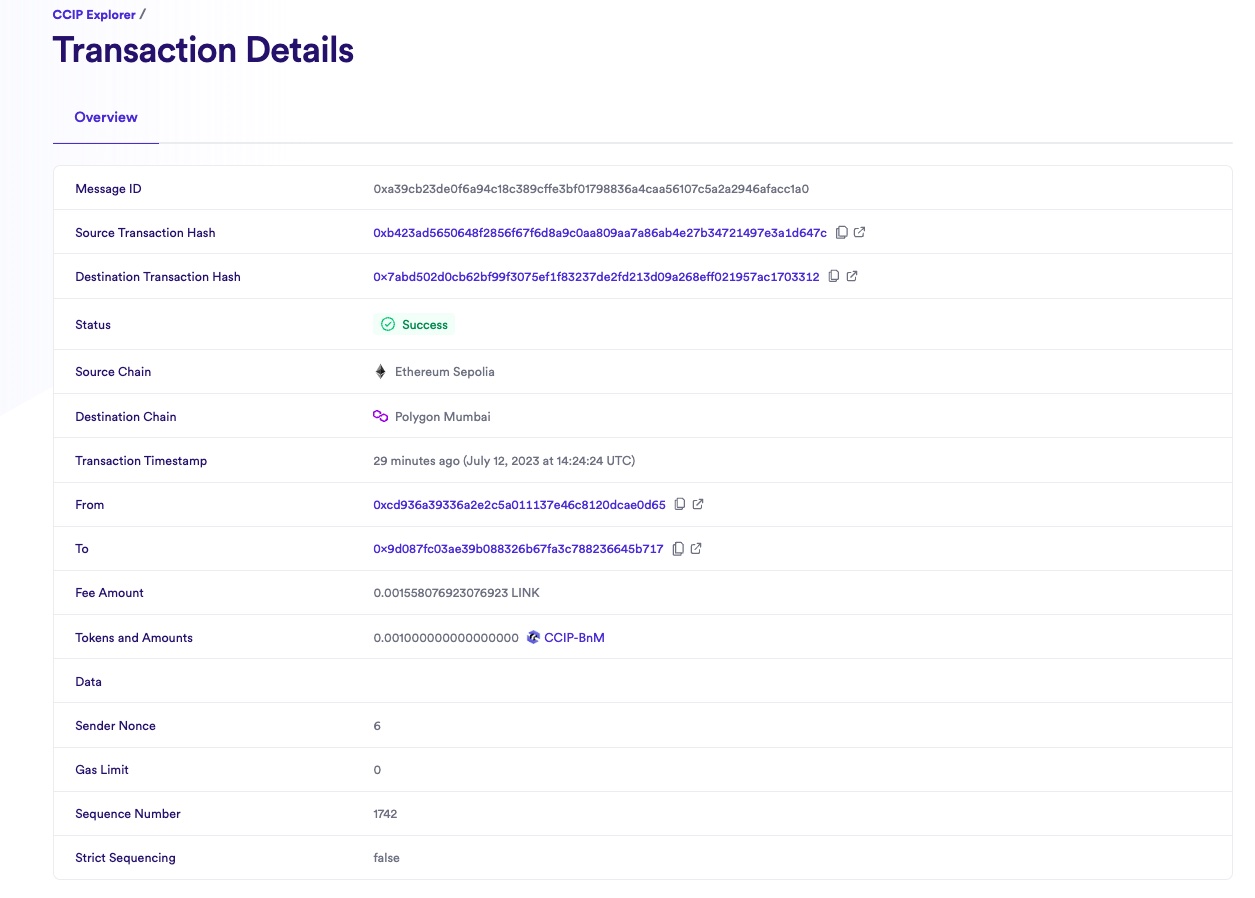Viewport: 1255px width, 898px height.
Task: Open Destination Transaction Hash external link icon
Action: (852, 277)
